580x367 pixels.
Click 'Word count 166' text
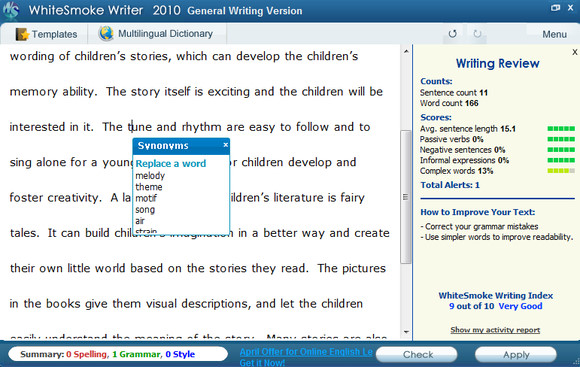point(449,103)
